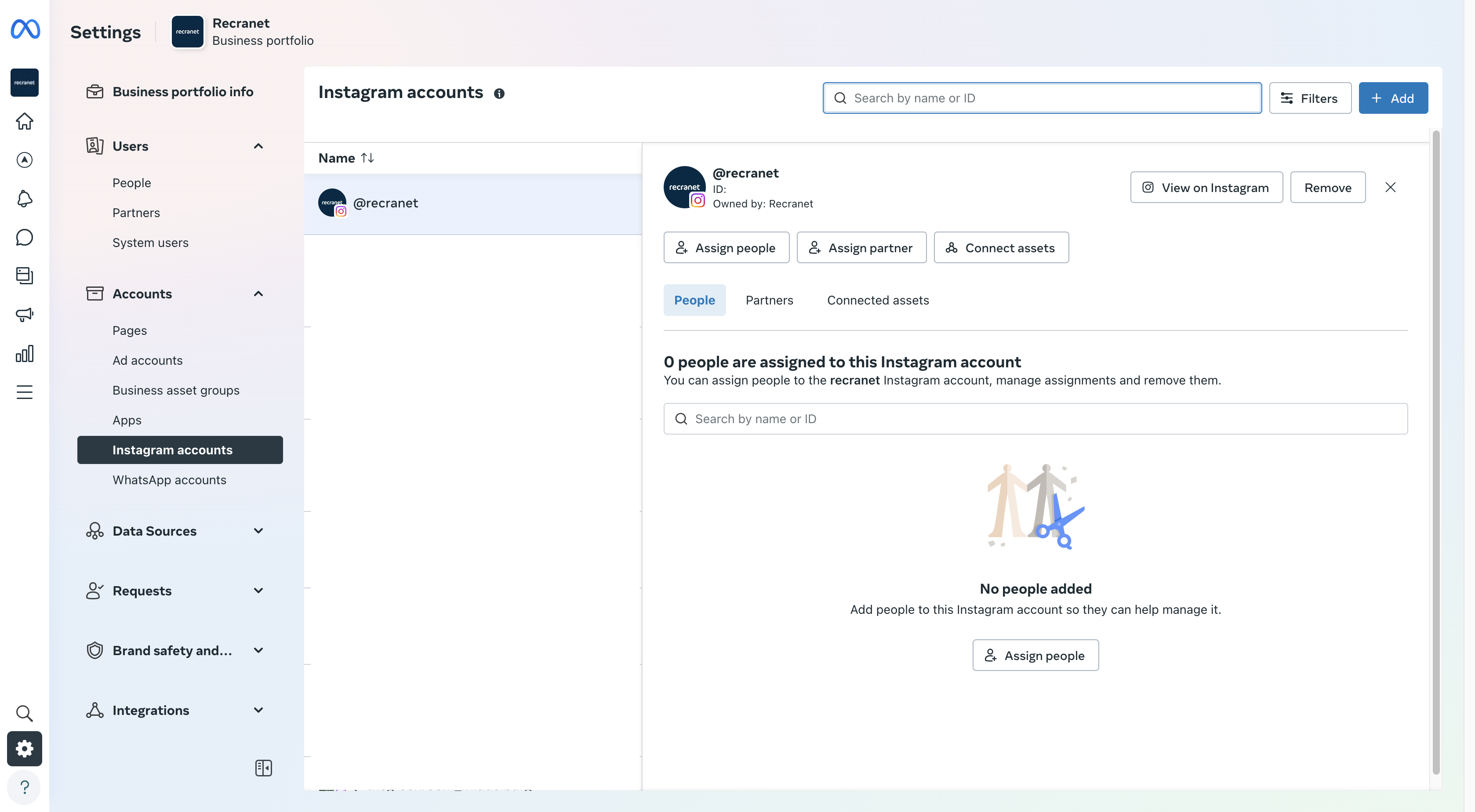The height and width of the screenshot is (812, 1475).
Task: Click Assign partner button
Action: tap(861, 247)
